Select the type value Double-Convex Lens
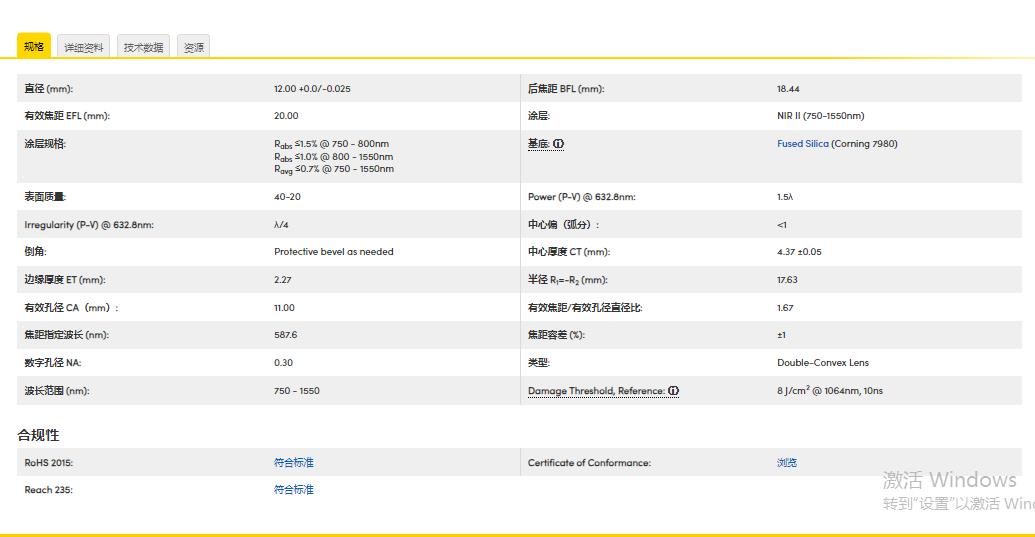This screenshot has height=537, width=1035. (x=822, y=362)
